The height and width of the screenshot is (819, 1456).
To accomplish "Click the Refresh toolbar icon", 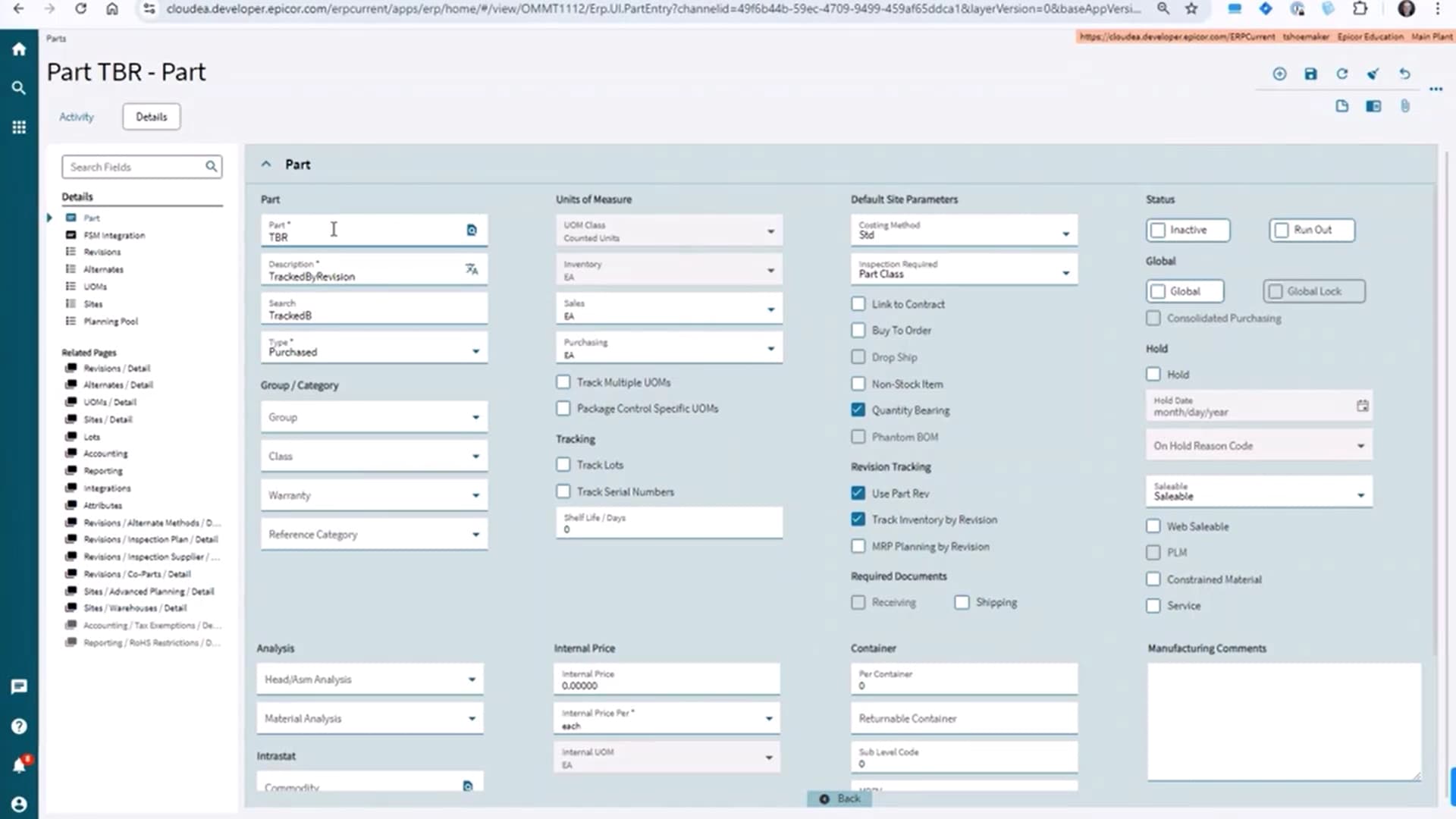I will (x=1341, y=74).
